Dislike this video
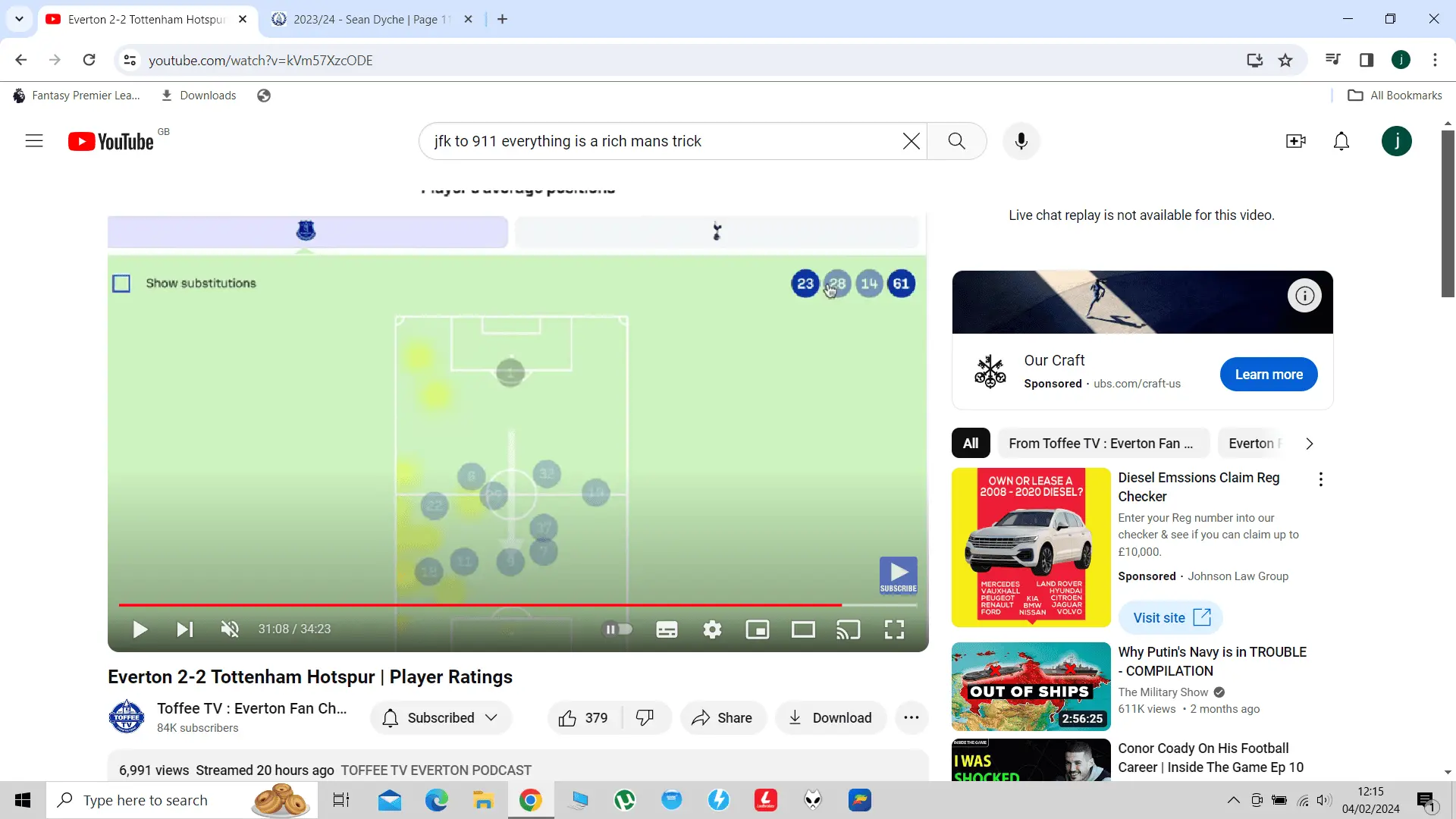 point(645,718)
